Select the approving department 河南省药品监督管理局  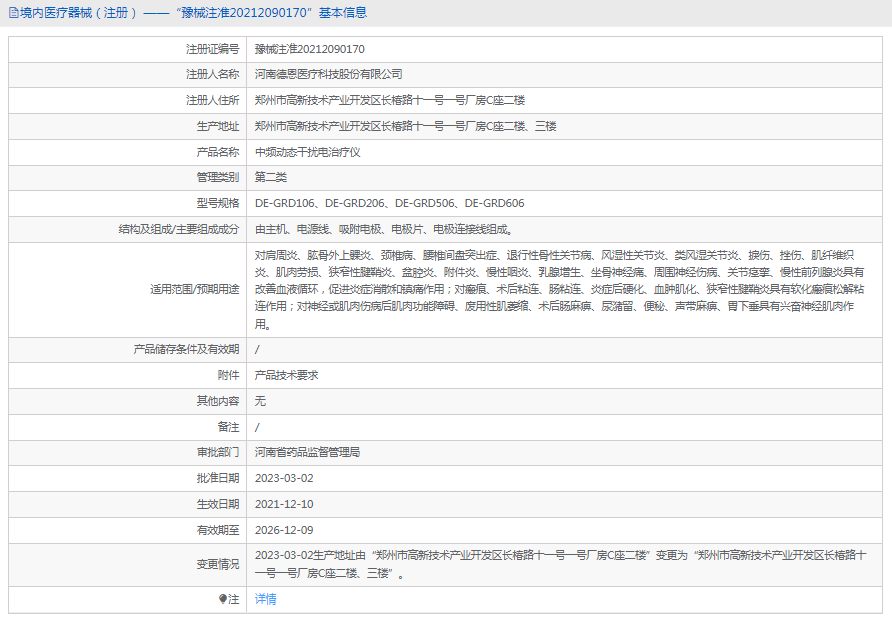point(307,452)
